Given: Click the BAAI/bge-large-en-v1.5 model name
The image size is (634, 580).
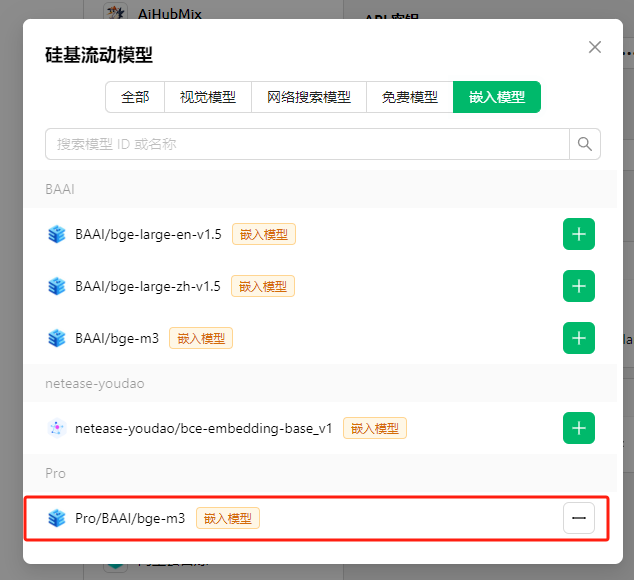Looking at the screenshot, I should coord(148,234).
